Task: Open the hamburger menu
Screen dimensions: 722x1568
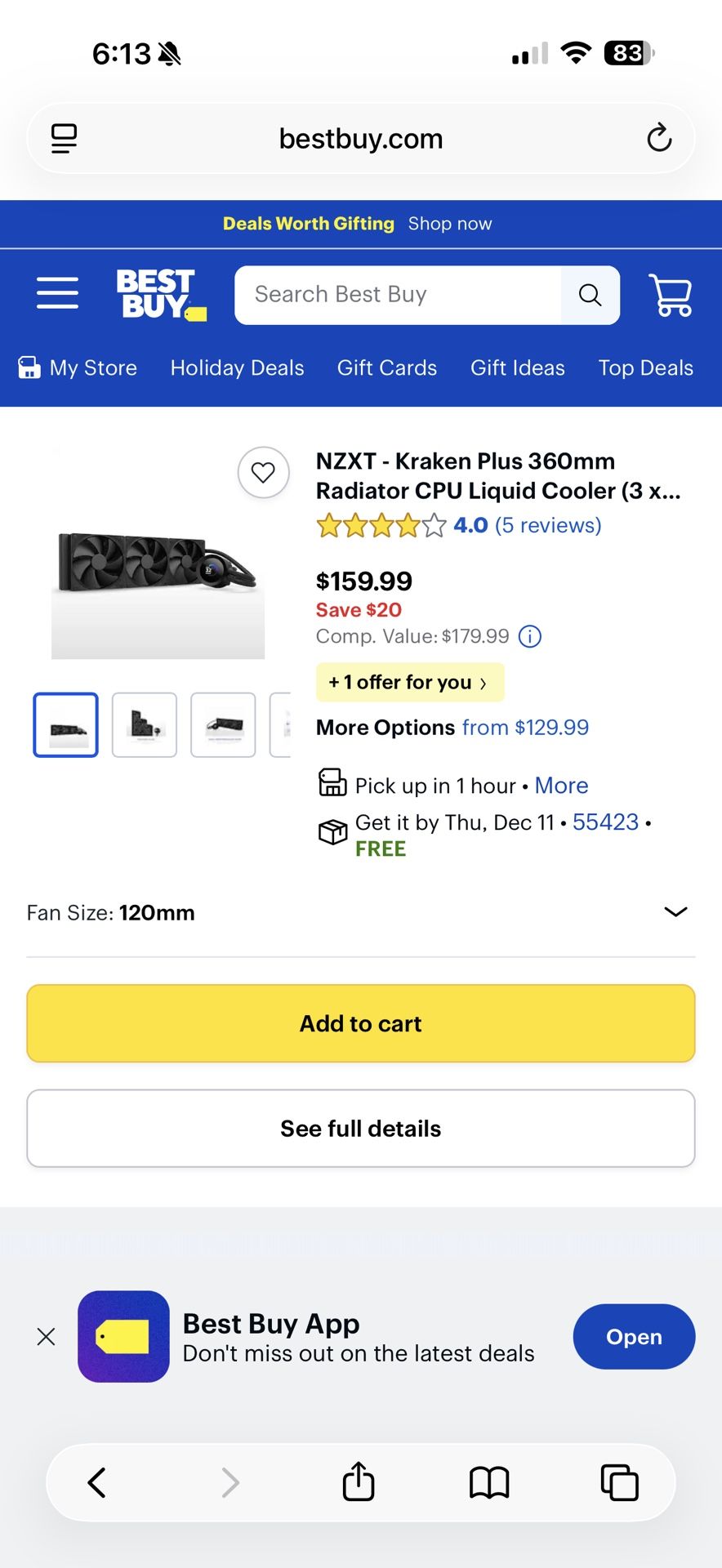Action: (56, 293)
